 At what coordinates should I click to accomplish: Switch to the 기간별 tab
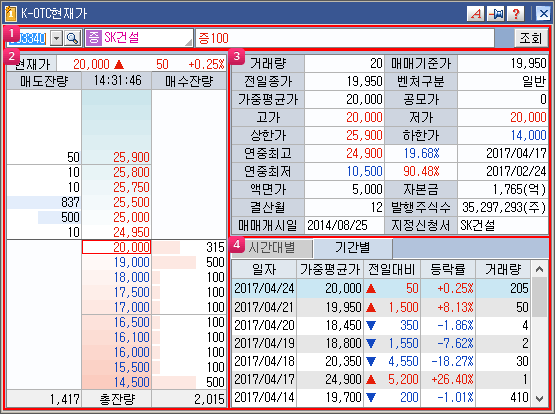[353, 248]
